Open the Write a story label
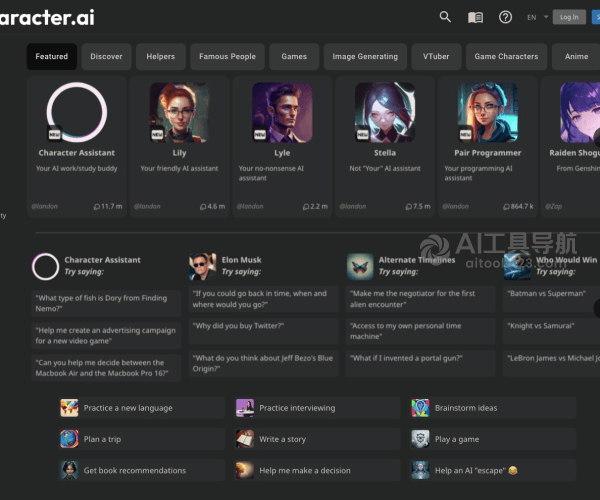Screen dimensions: 600x500 point(283,440)
